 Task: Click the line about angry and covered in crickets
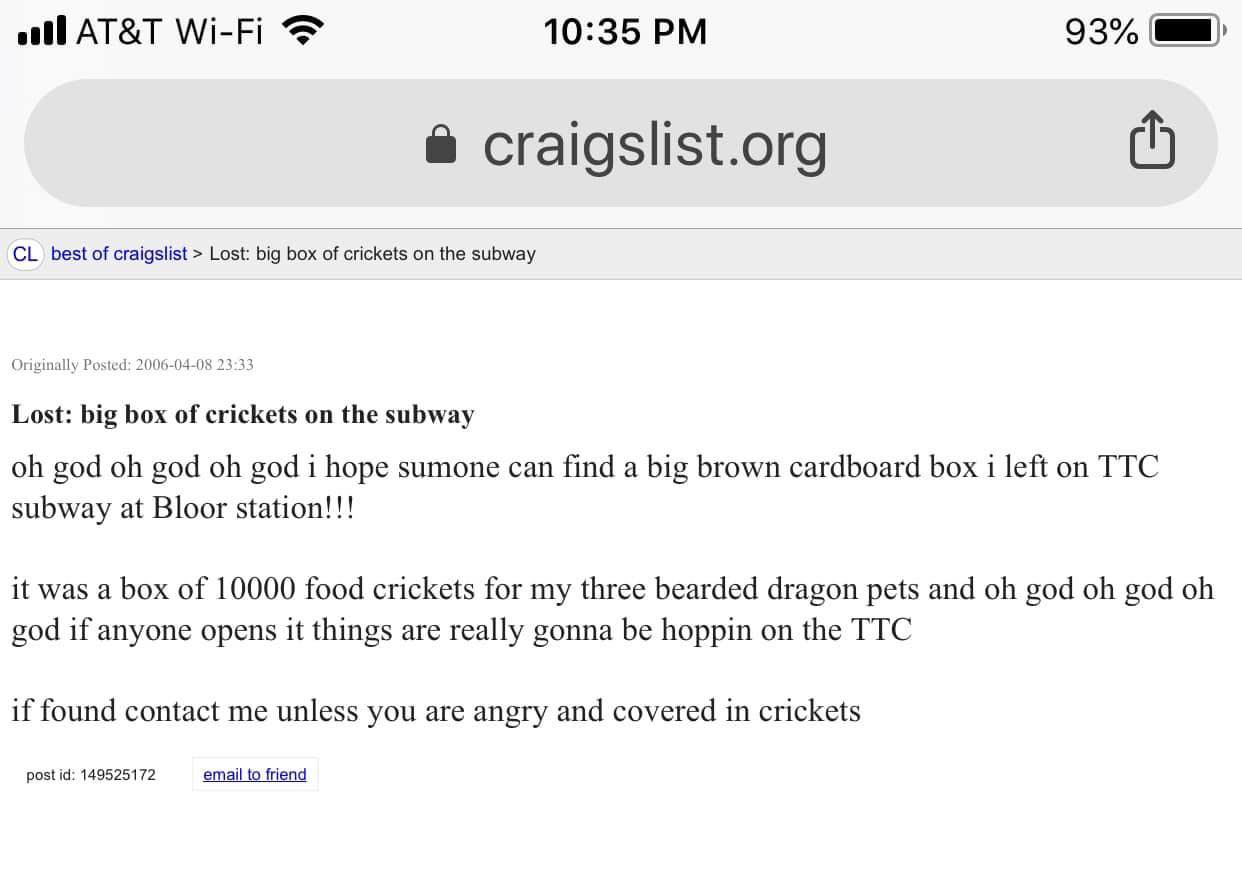pyautogui.click(x=436, y=711)
